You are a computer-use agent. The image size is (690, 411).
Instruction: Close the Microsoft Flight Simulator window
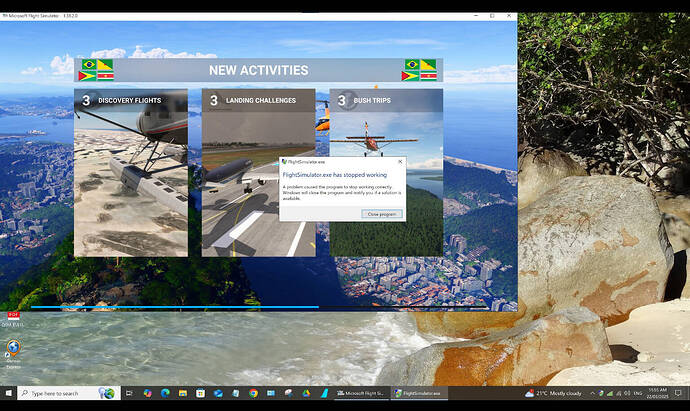(509, 16)
